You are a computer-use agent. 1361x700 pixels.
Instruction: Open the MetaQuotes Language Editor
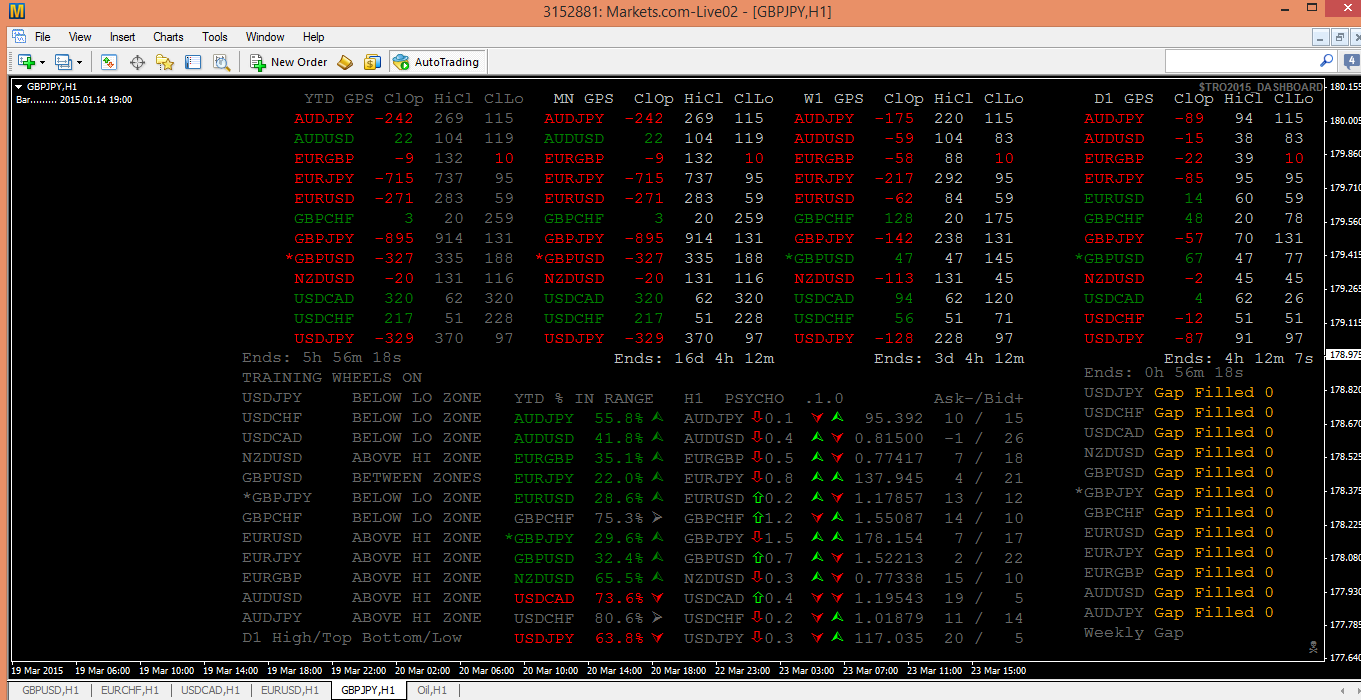click(345, 61)
